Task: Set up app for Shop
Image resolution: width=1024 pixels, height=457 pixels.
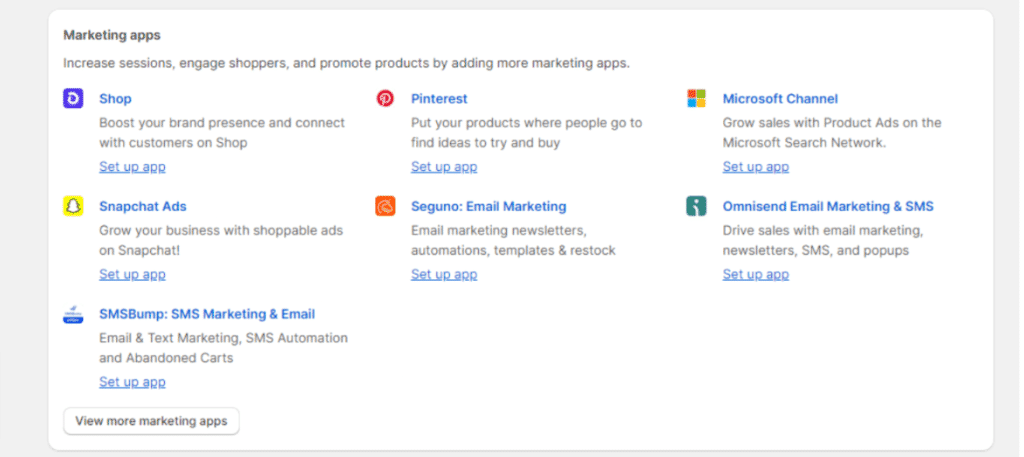Action: [x=132, y=166]
